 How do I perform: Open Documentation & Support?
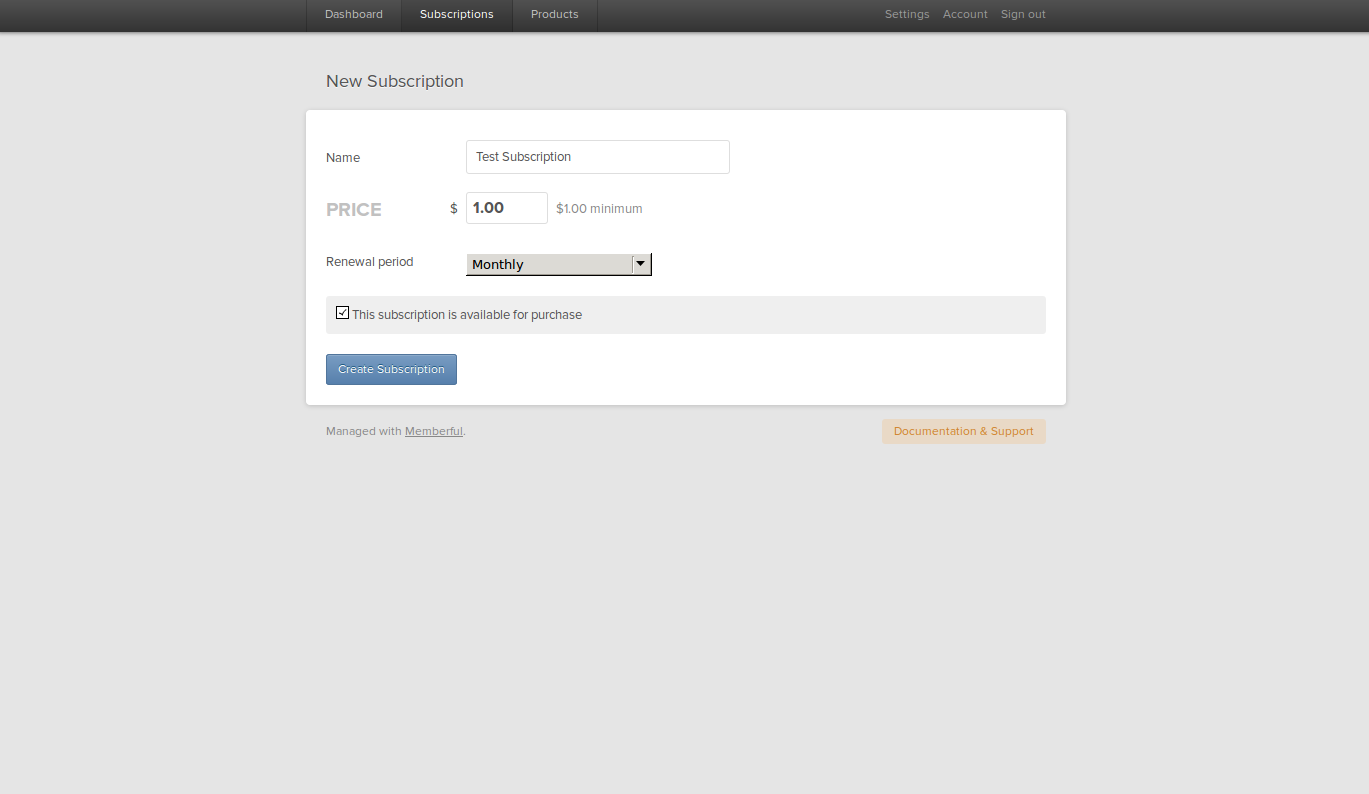964,432
